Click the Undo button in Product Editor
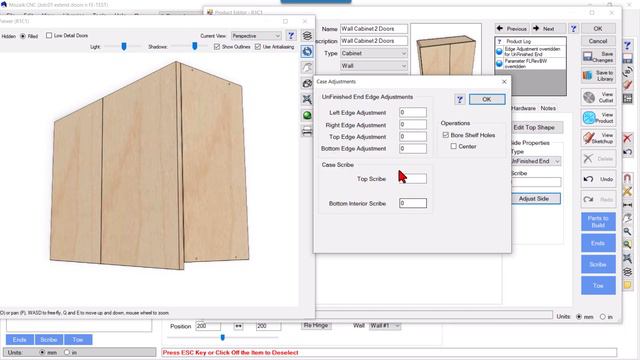The image size is (640, 360). (x=598, y=179)
